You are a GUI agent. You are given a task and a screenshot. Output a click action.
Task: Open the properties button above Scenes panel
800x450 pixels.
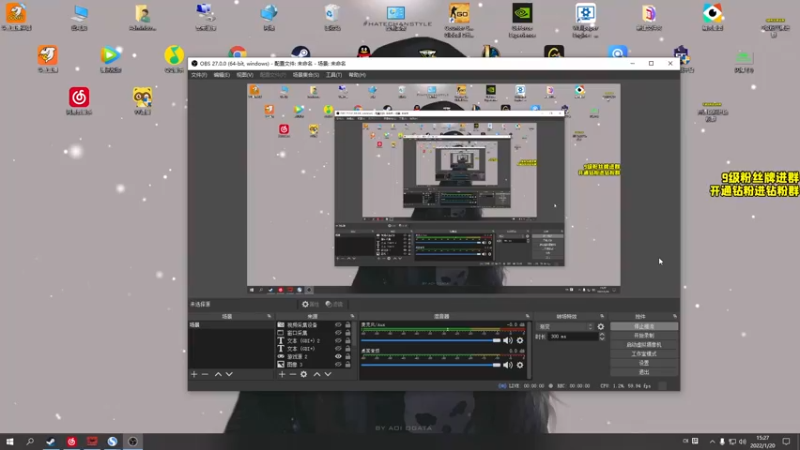pyautogui.click(x=310, y=304)
